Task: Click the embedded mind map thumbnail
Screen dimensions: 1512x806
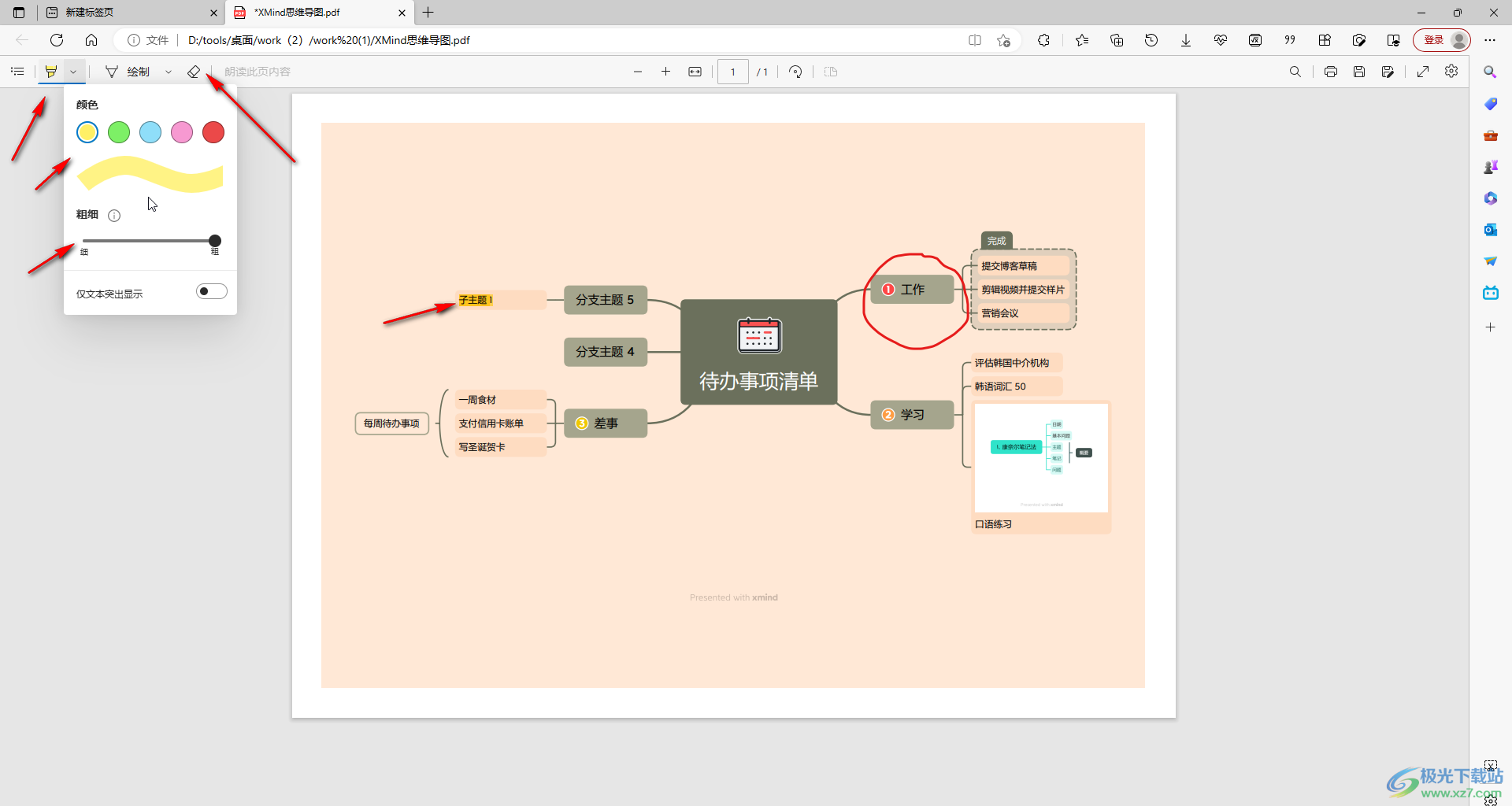Action: click(1041, 458)
